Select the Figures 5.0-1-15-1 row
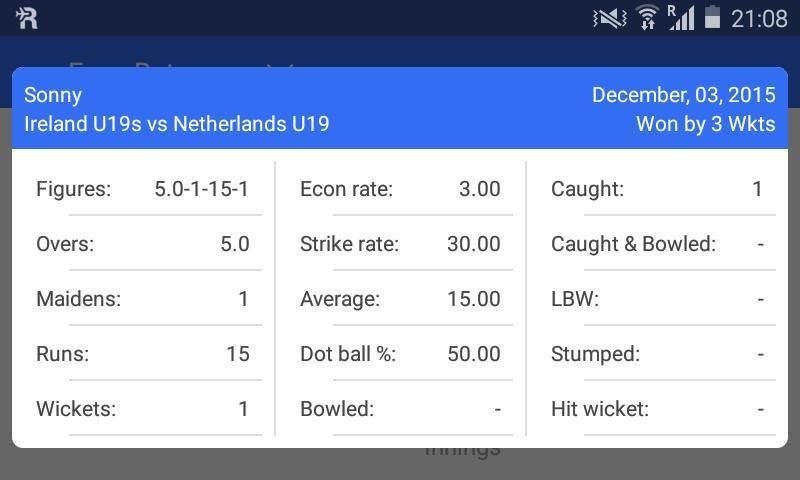Image resolution: width=800 pixels, height=480 pixels. coord(143,189)
